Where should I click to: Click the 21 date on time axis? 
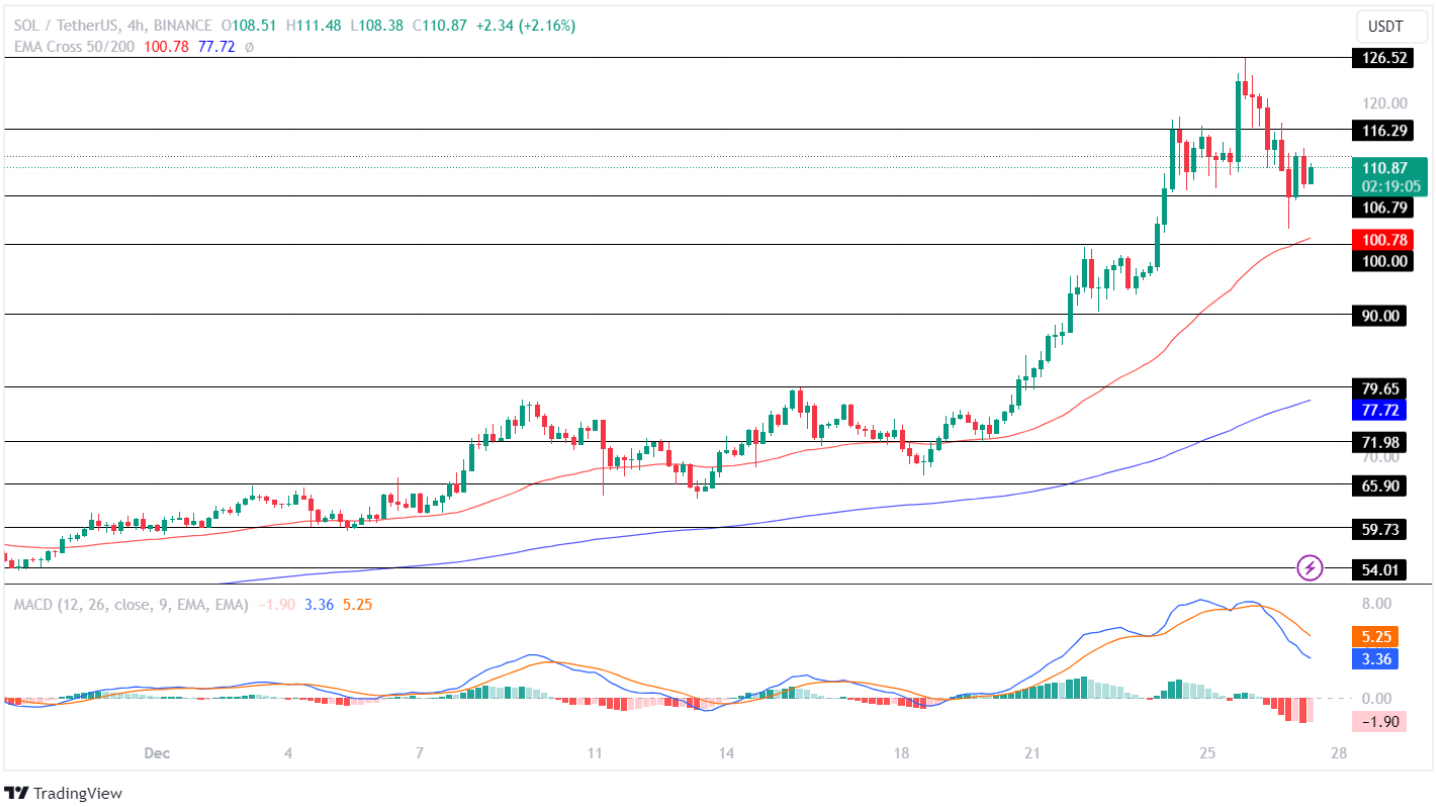point(1033,753)
